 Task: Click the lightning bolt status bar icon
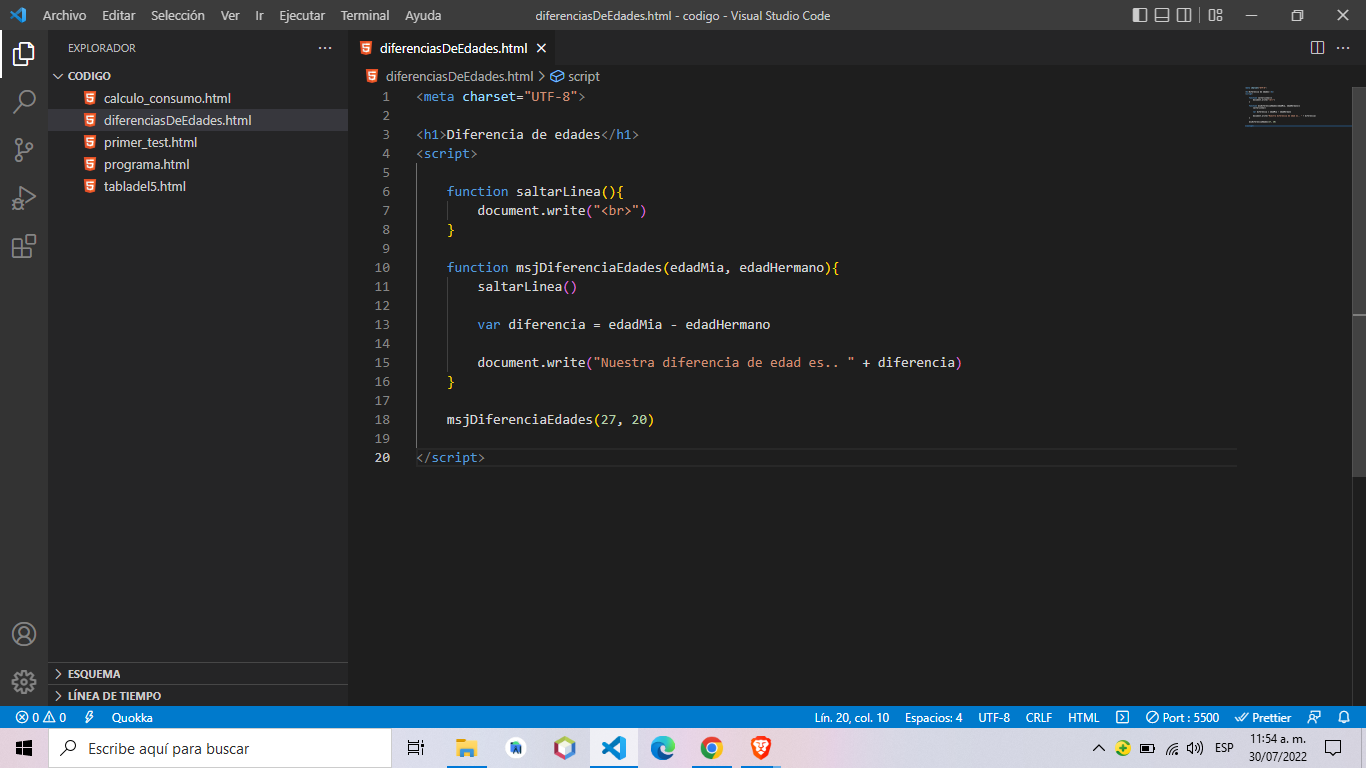click(x=89, y=717)
